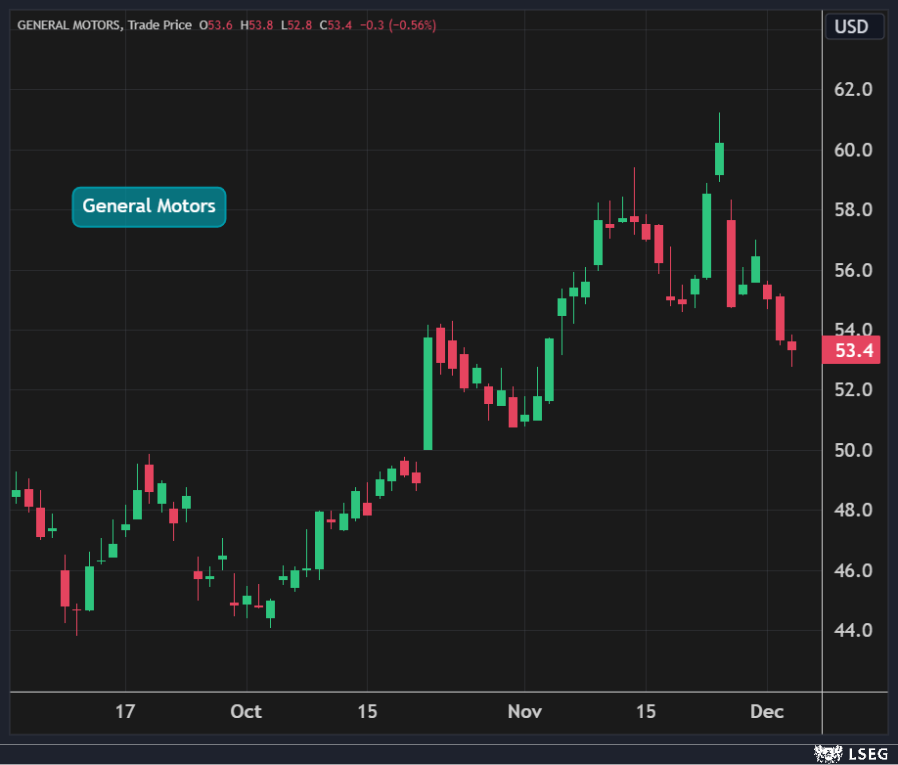Click the Close value C53.4
898x765 pixels.
pyautogui.click(x=335, y=25)
